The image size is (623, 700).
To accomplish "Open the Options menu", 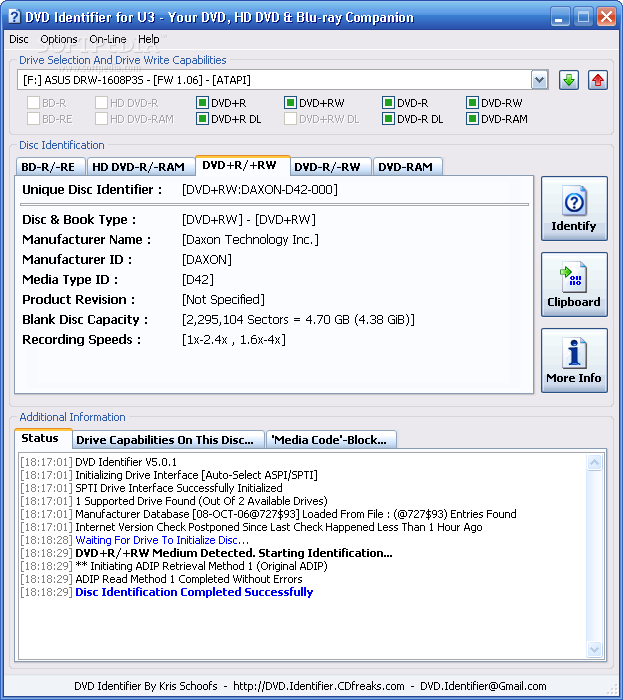I will [58, 39].
